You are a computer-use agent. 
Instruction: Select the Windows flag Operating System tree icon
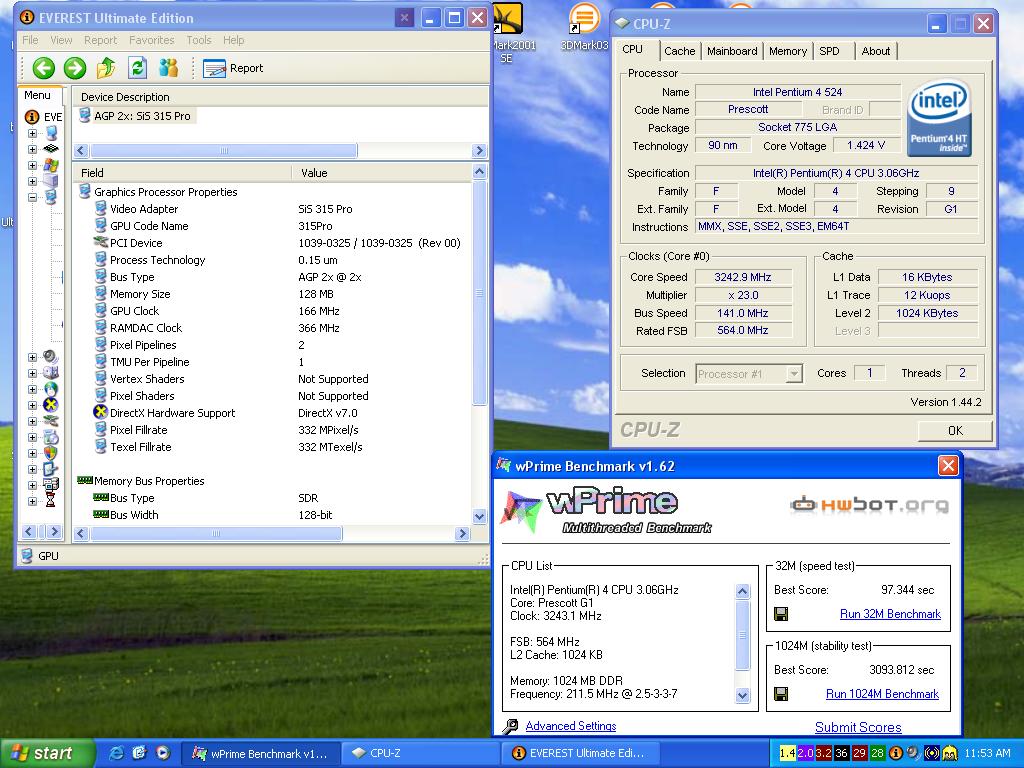[x=51, y=165]
